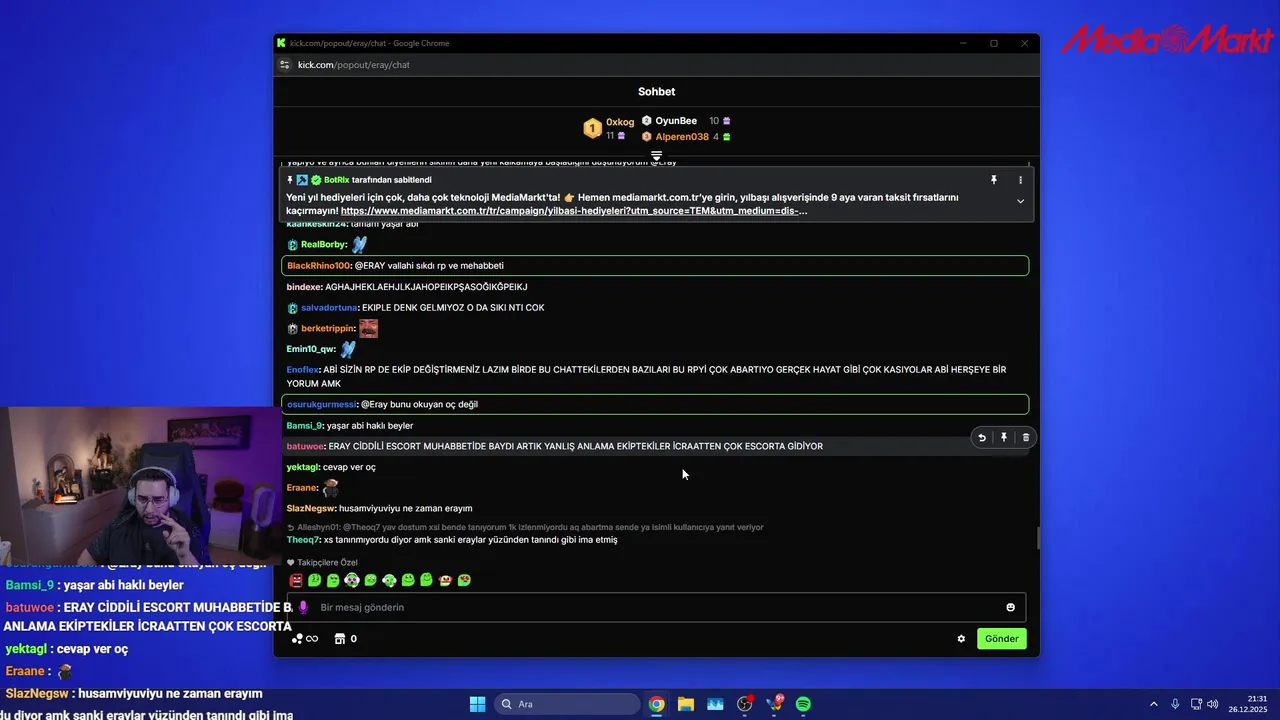Reply to batuwoe's message with the reply icon
The width and height of the screenshot is (1280, 720).
click(981, 437)
